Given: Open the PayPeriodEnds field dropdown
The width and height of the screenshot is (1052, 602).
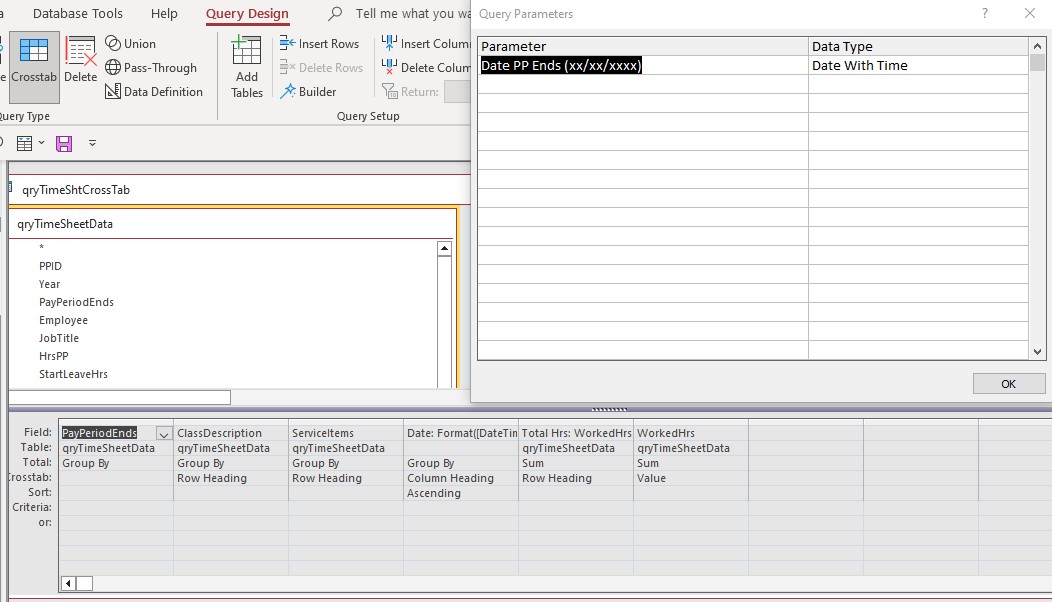Looking at the screenshot, I should [163, 432].
